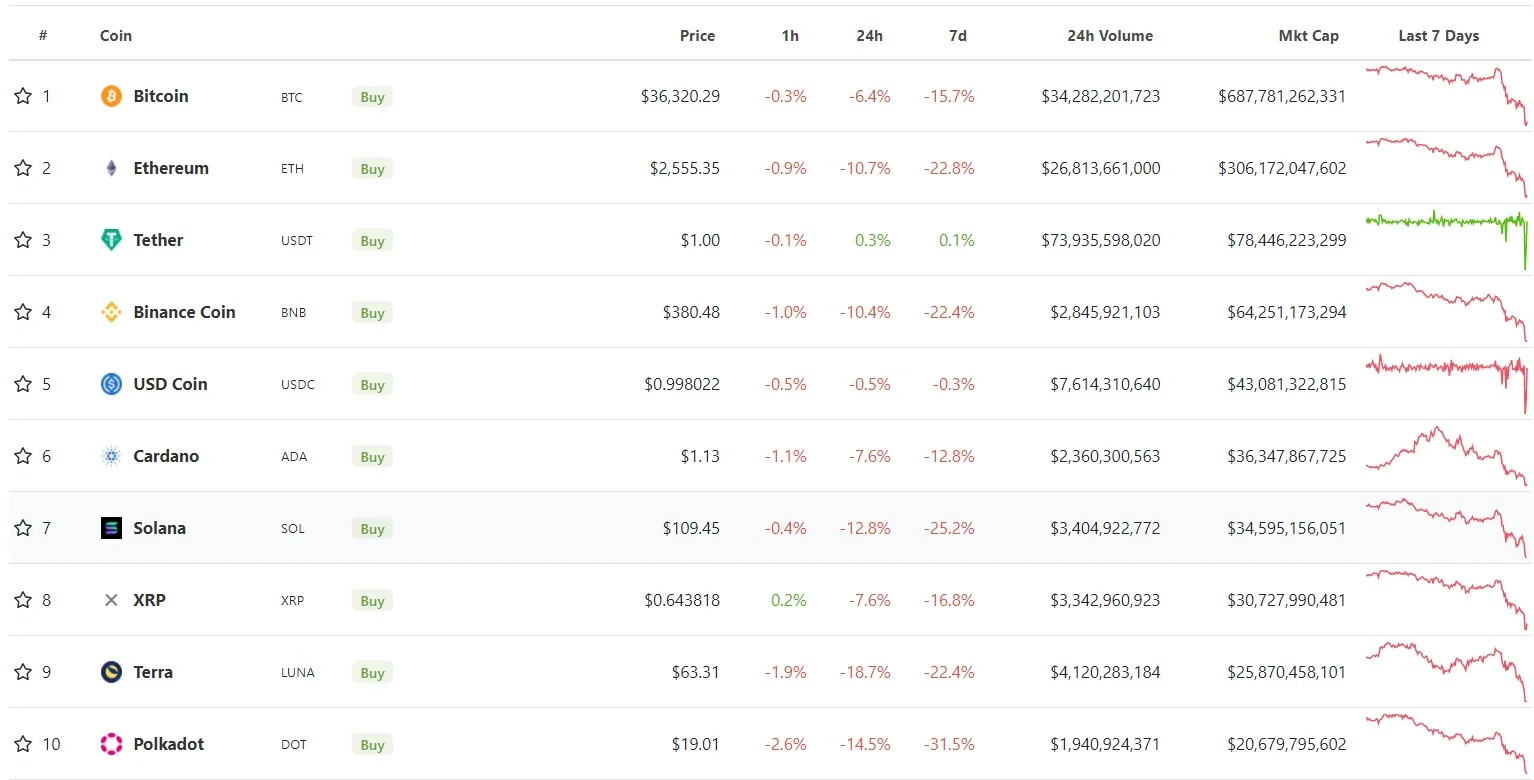This screenshot has width=1534, height=780.
Task: Star Binance Coin as favorite
Action: click(x=23, y=312)
